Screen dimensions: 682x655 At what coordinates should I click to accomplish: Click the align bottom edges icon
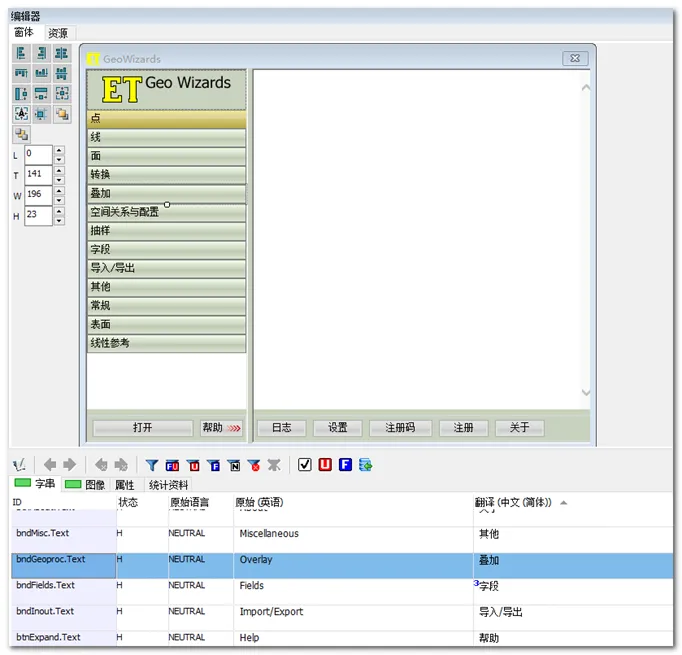(41, 73)
